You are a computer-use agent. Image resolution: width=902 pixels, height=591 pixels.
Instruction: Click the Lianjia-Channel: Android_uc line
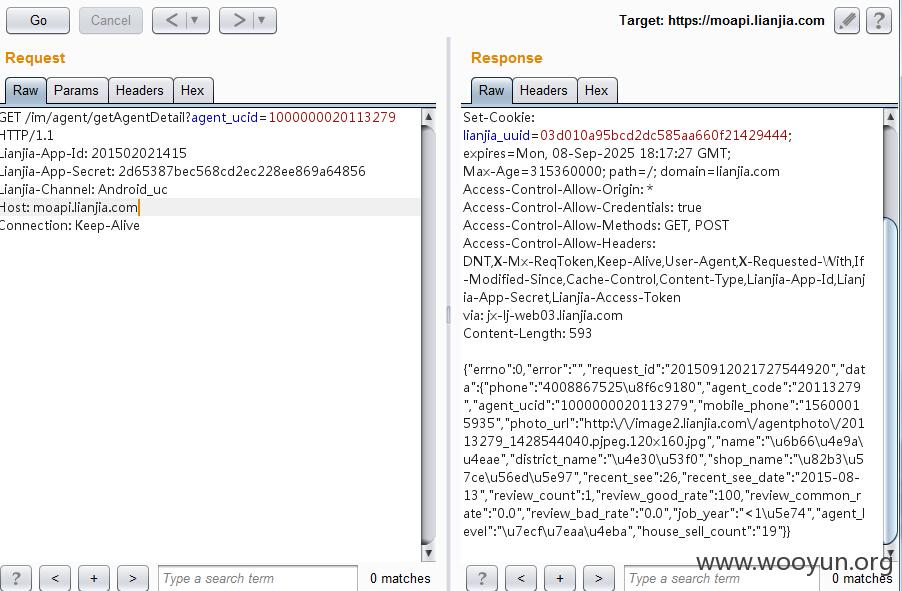pyautogui.click(x=84, y=189)
